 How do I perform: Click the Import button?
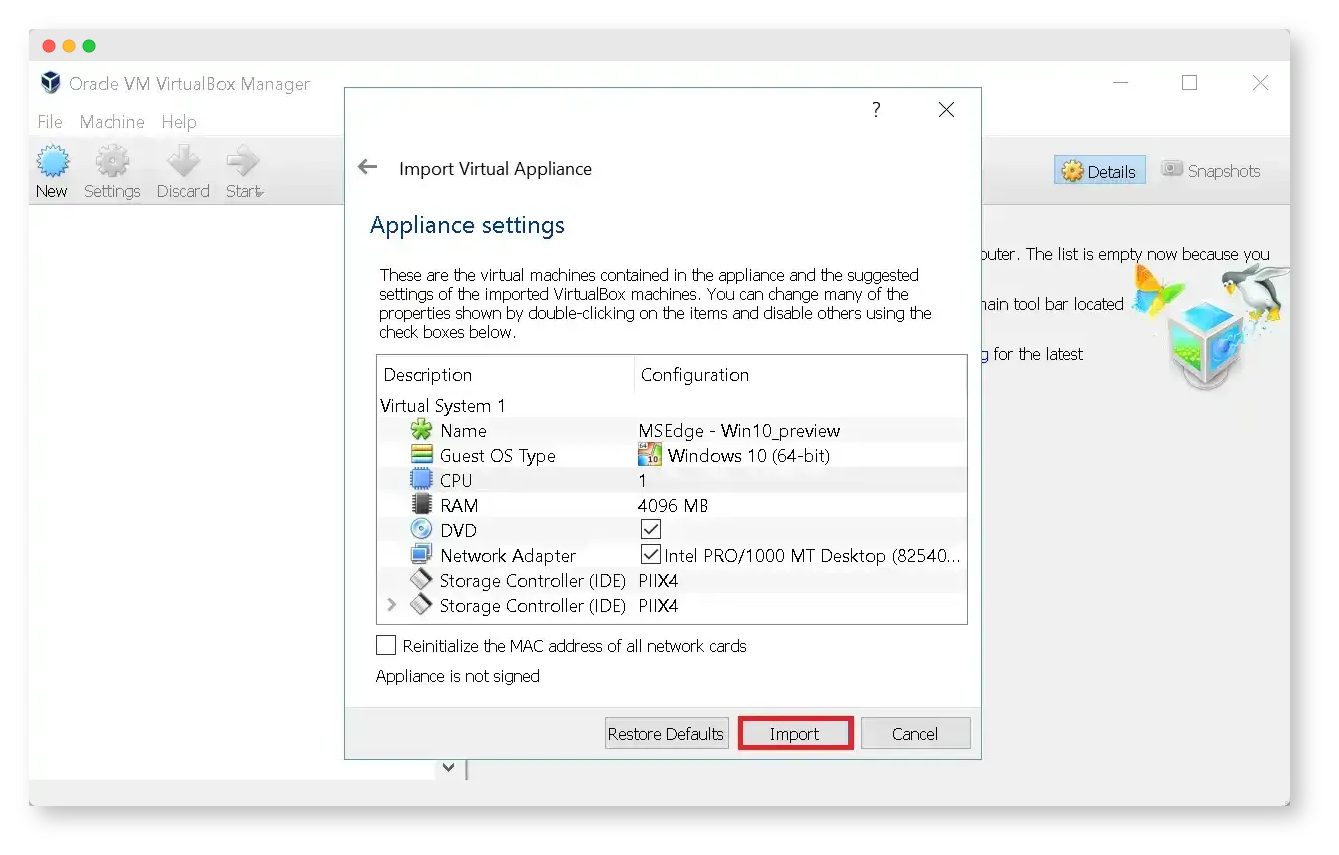[x=795, y=733]
